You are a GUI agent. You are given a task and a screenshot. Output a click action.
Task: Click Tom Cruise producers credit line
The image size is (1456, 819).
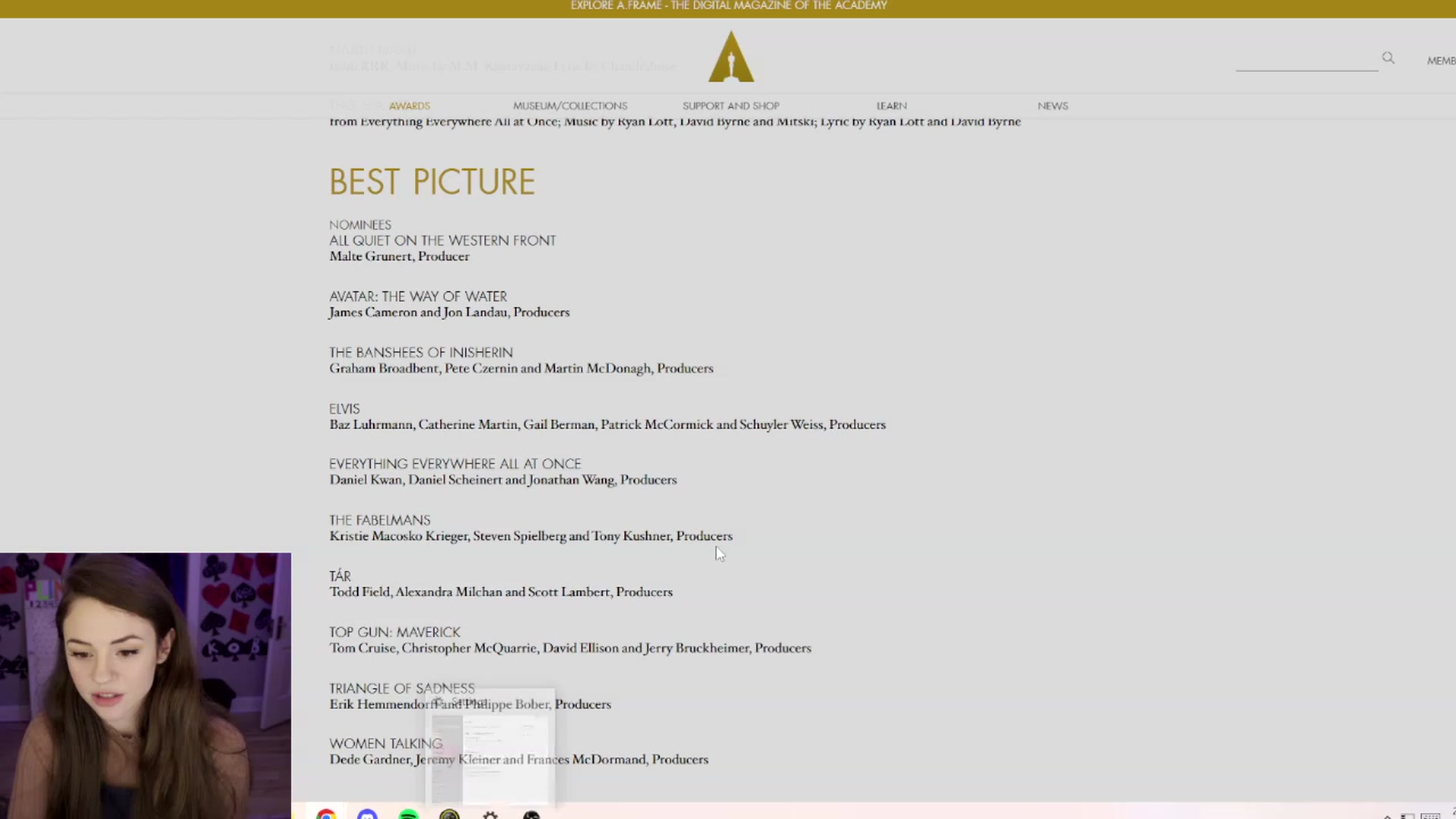coord(570,648)
